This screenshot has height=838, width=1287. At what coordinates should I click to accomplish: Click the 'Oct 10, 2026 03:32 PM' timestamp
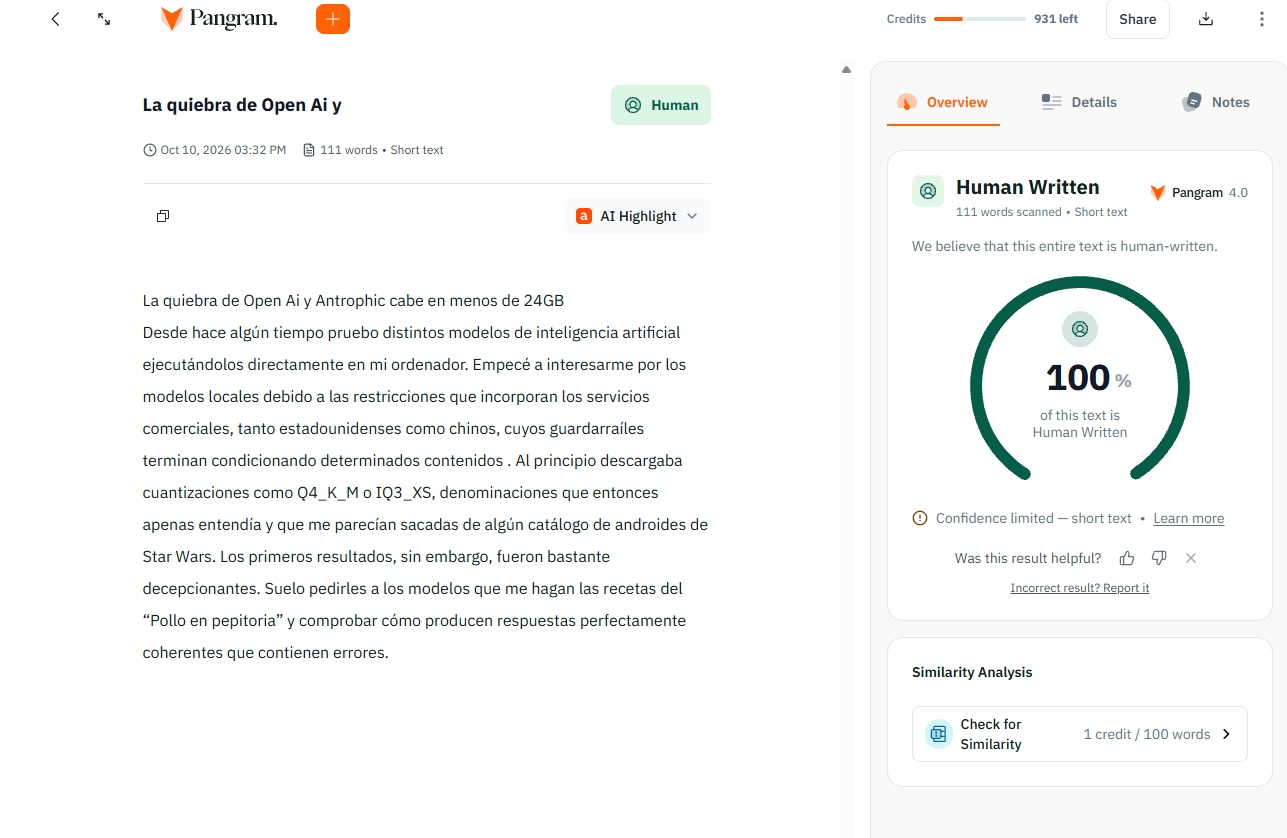coord(223,150)
